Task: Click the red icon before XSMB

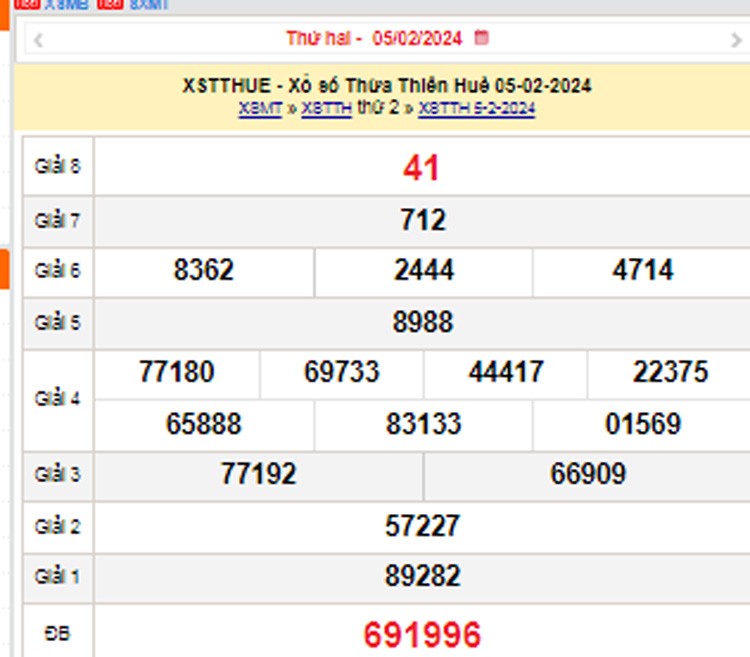Action: coord(28,4)
